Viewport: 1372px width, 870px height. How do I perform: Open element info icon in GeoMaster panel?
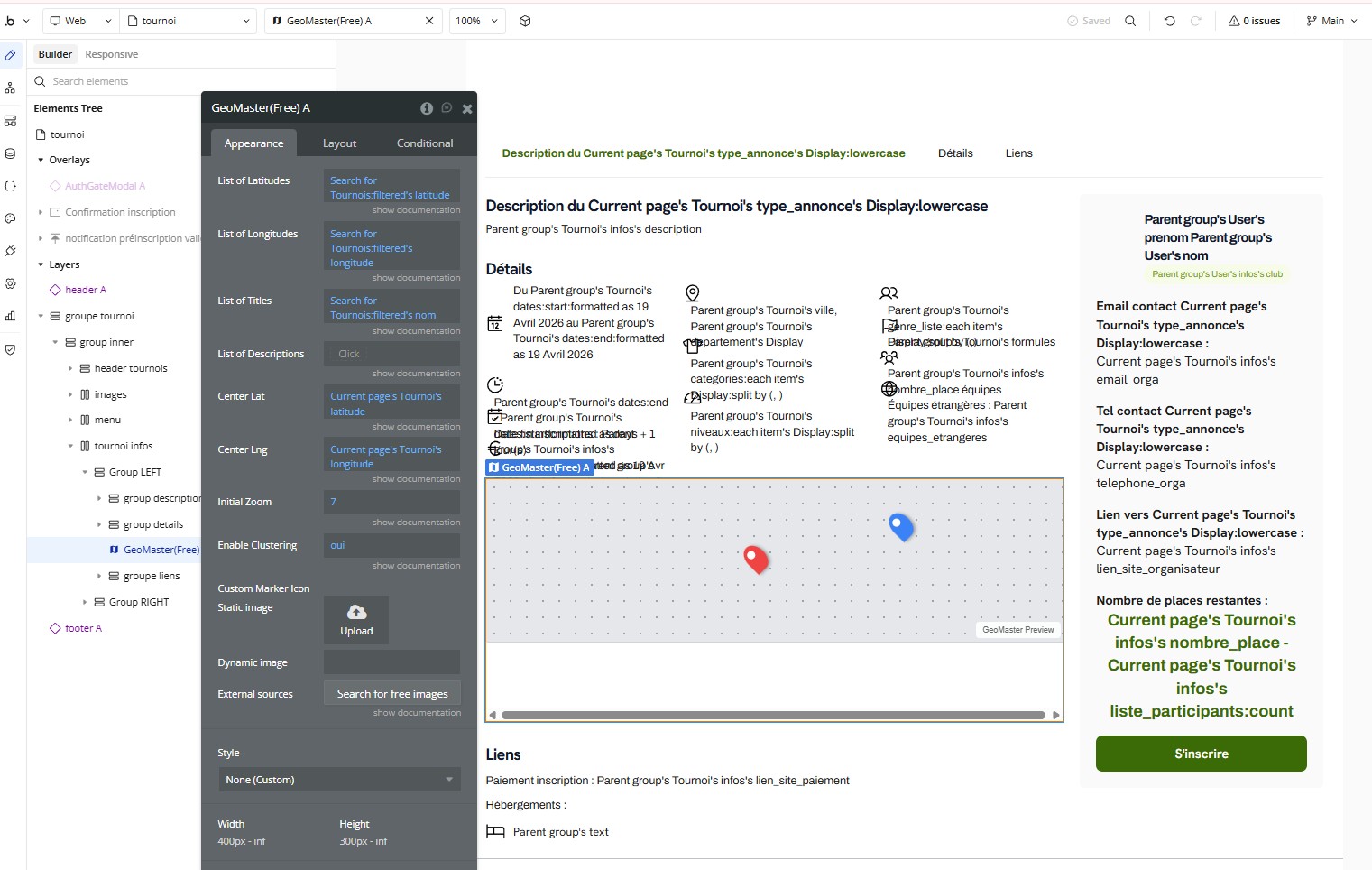pos(427,108)
